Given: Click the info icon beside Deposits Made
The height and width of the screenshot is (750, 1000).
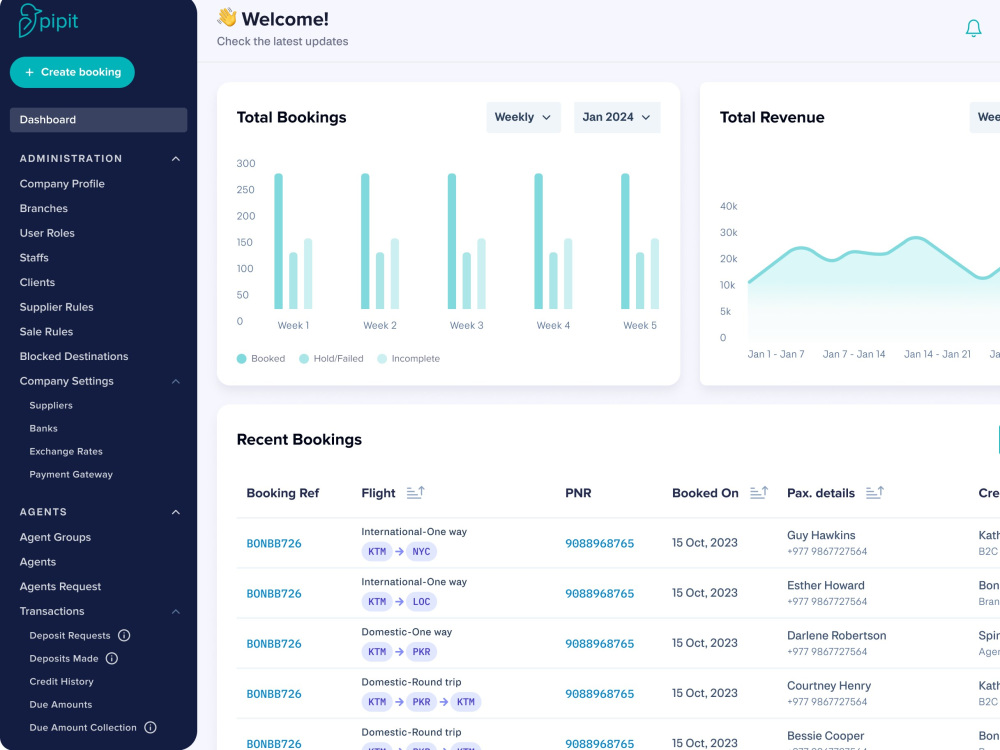Looking at the screenshot, I should coord(112,658).
